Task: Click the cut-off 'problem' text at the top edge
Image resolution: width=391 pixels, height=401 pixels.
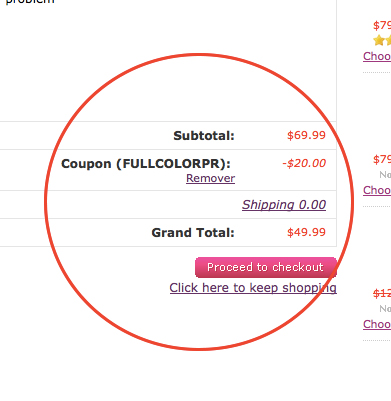Action: click(x=30, y=2)
